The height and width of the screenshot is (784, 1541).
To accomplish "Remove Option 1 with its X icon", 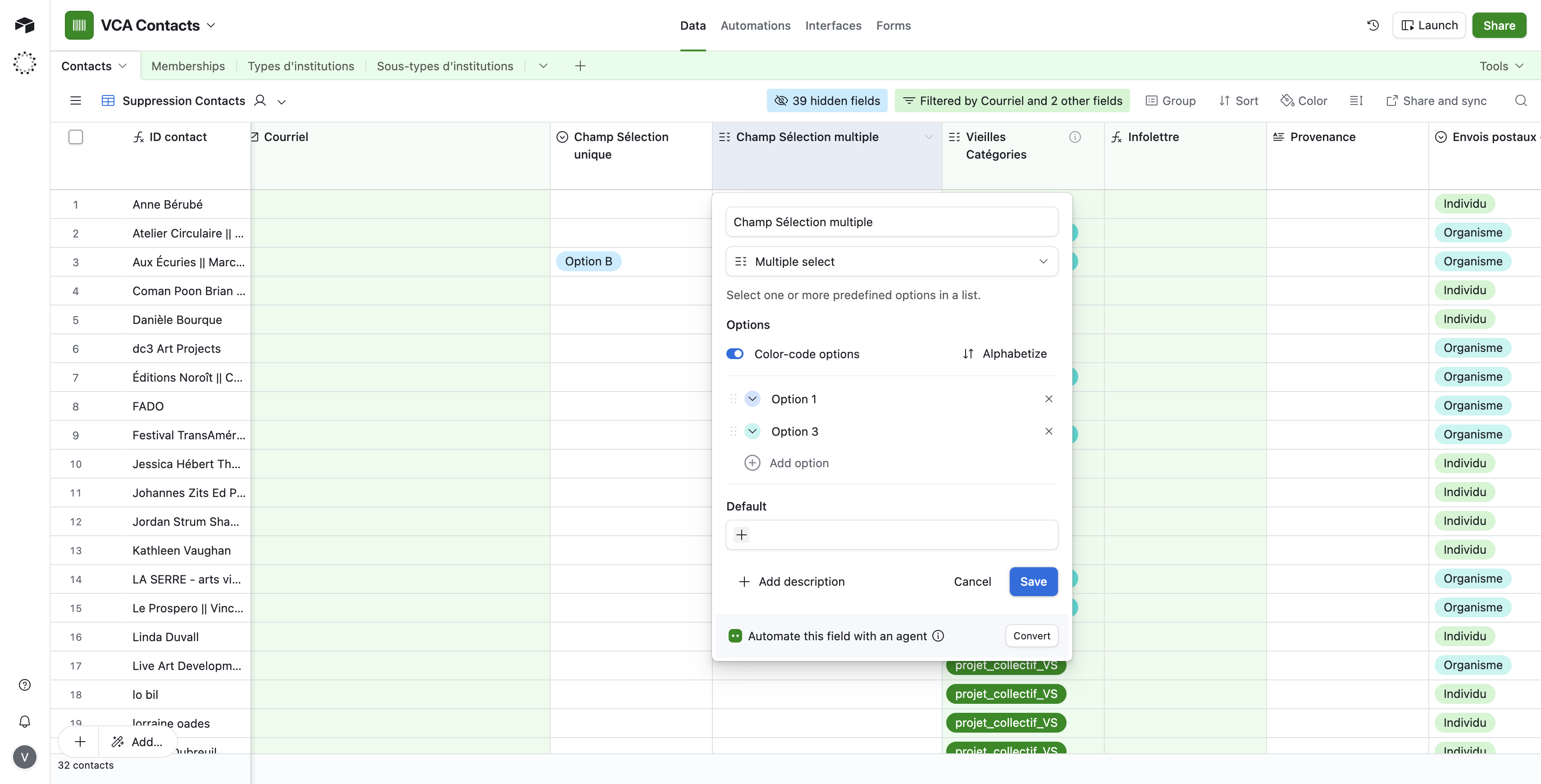I will pyautogui.click(x=1048, y=399).
